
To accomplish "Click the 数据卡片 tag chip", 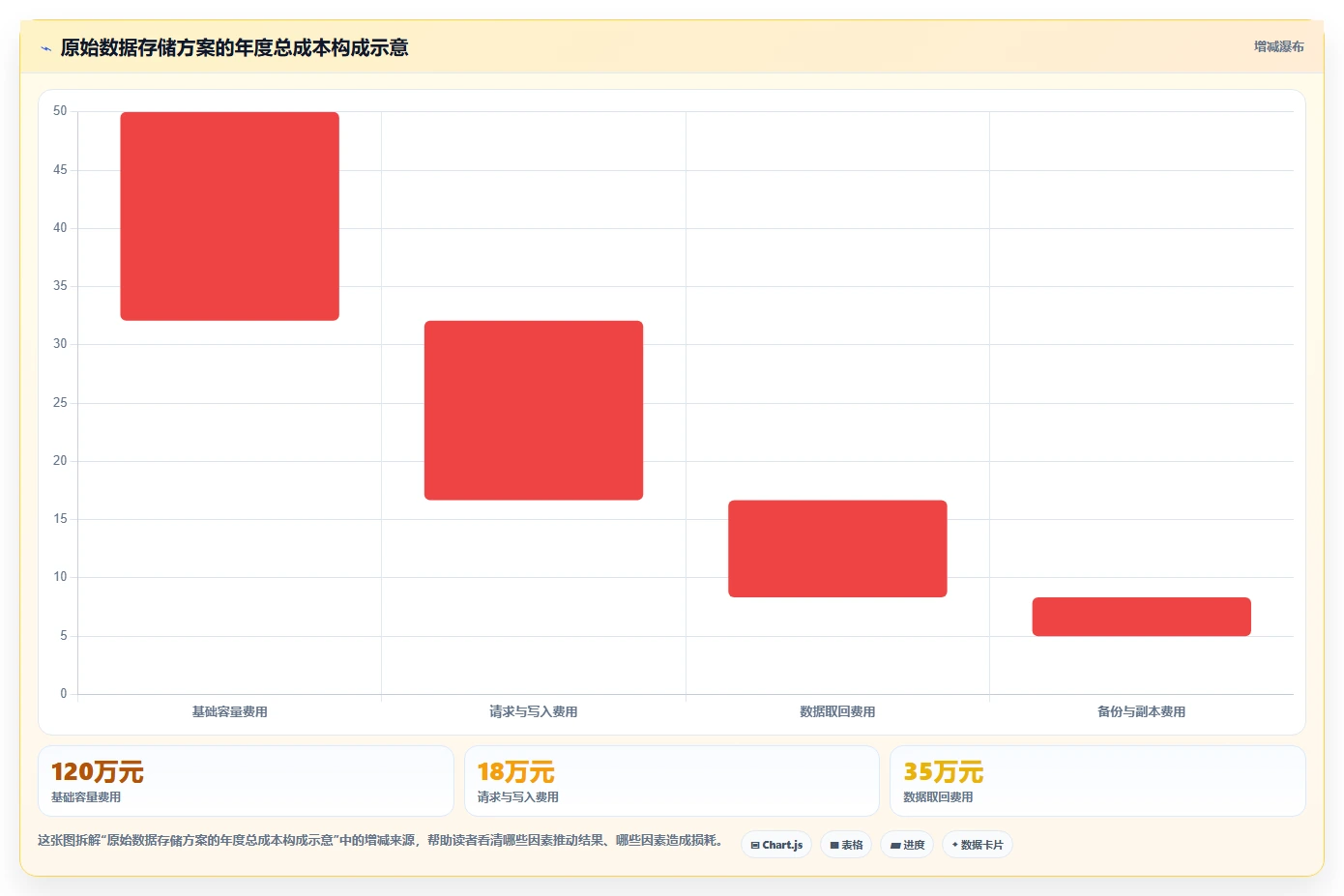I will 977,845.
